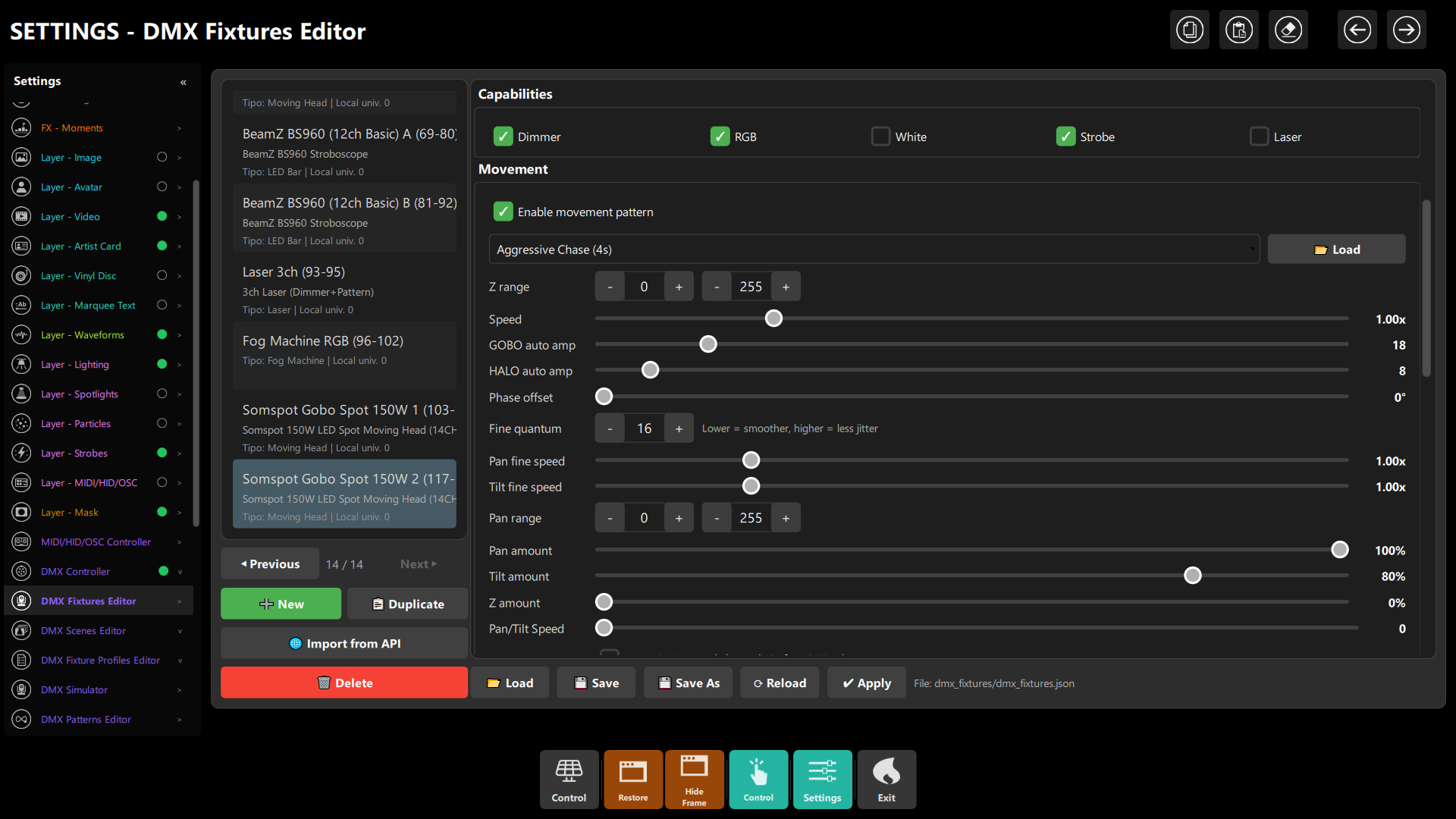Open Layer - Lighting settings page

point(99,365)
